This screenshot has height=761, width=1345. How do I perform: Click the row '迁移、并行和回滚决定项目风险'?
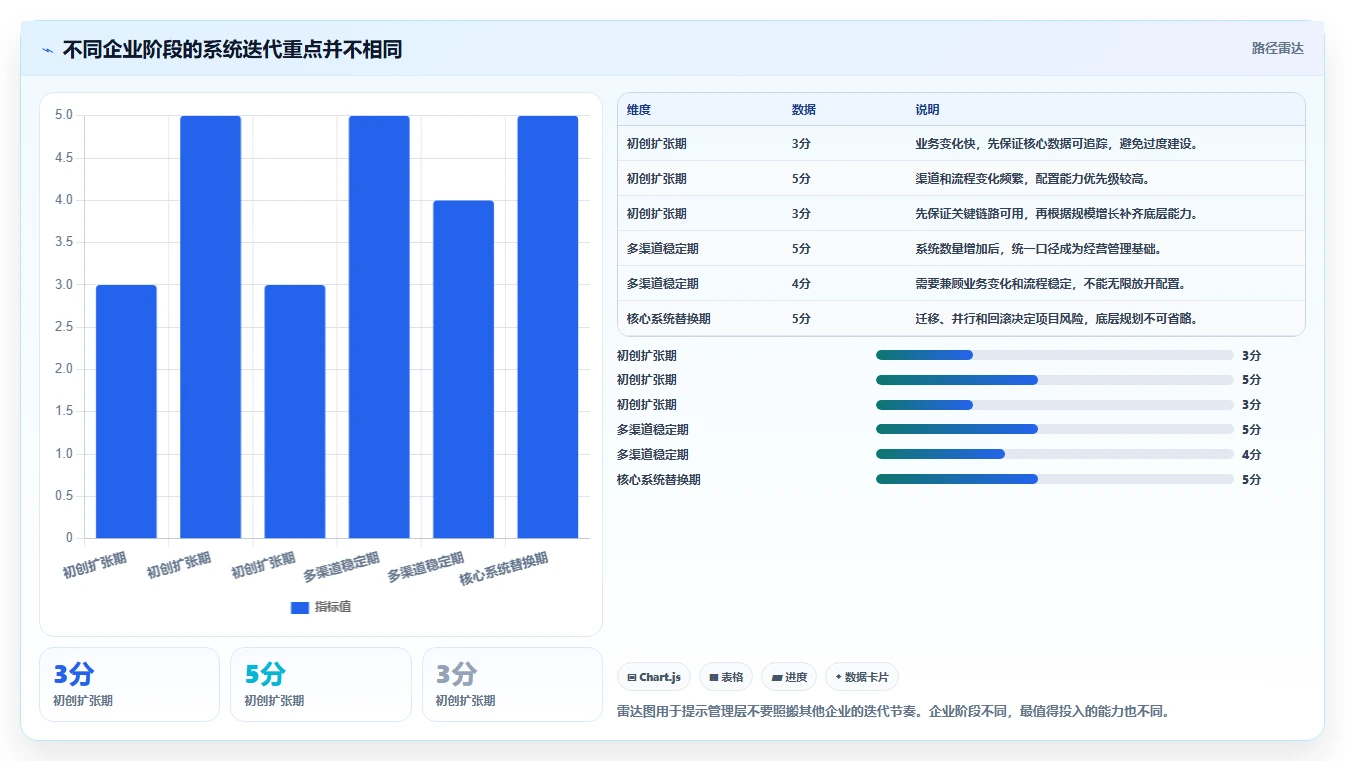pyautogui.click(x=961, y=318)
